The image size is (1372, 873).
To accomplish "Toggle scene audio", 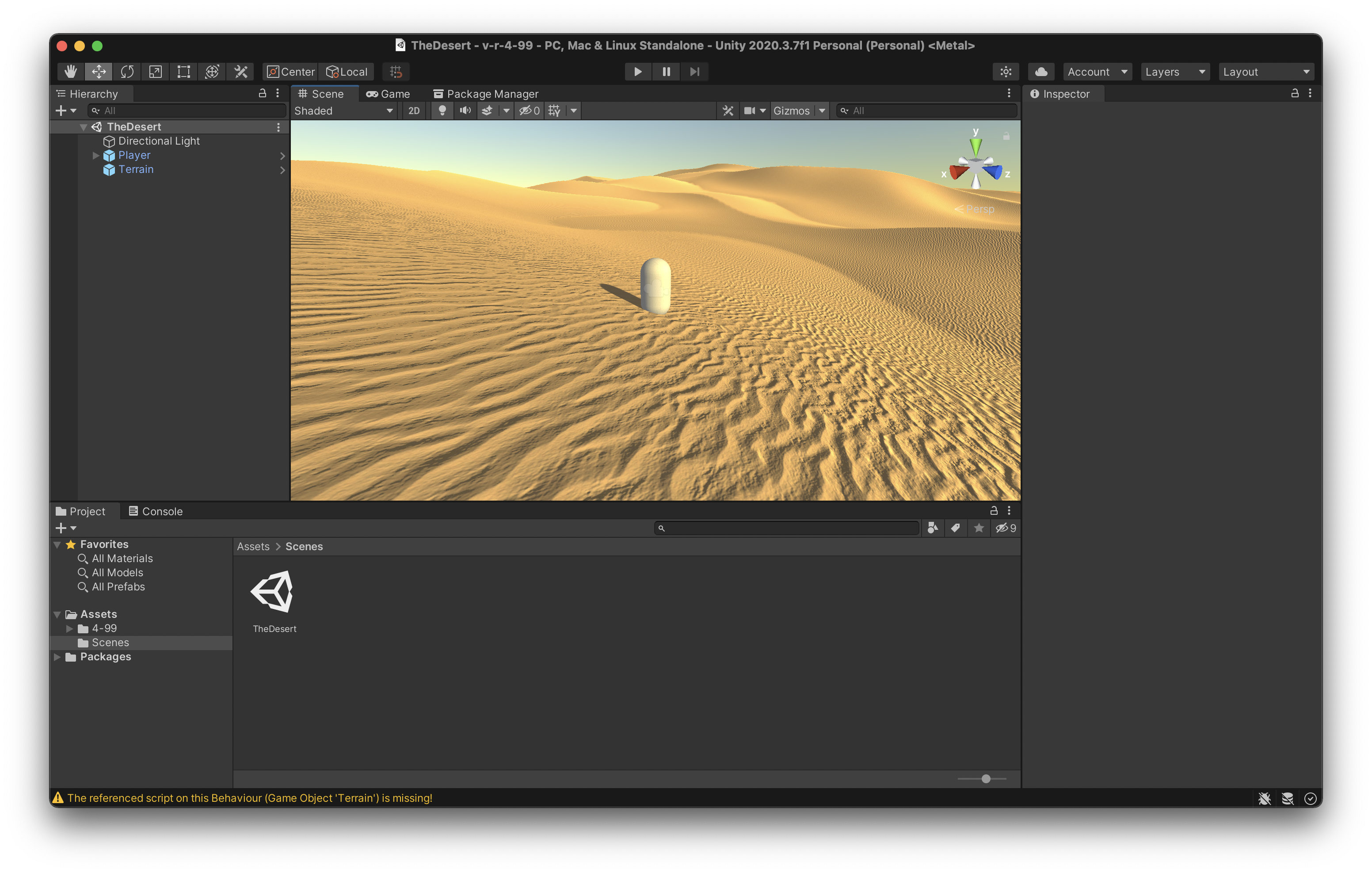I will 465,111.
